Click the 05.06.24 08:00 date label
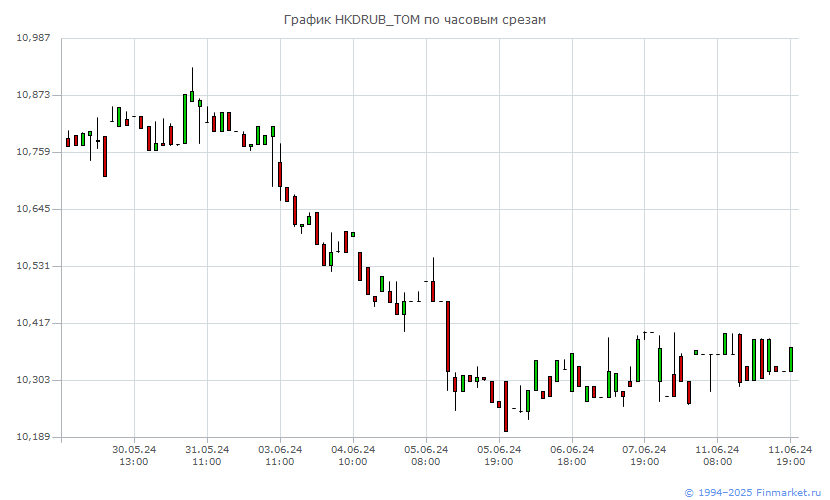Screen dimensions: 830x500 426,456
